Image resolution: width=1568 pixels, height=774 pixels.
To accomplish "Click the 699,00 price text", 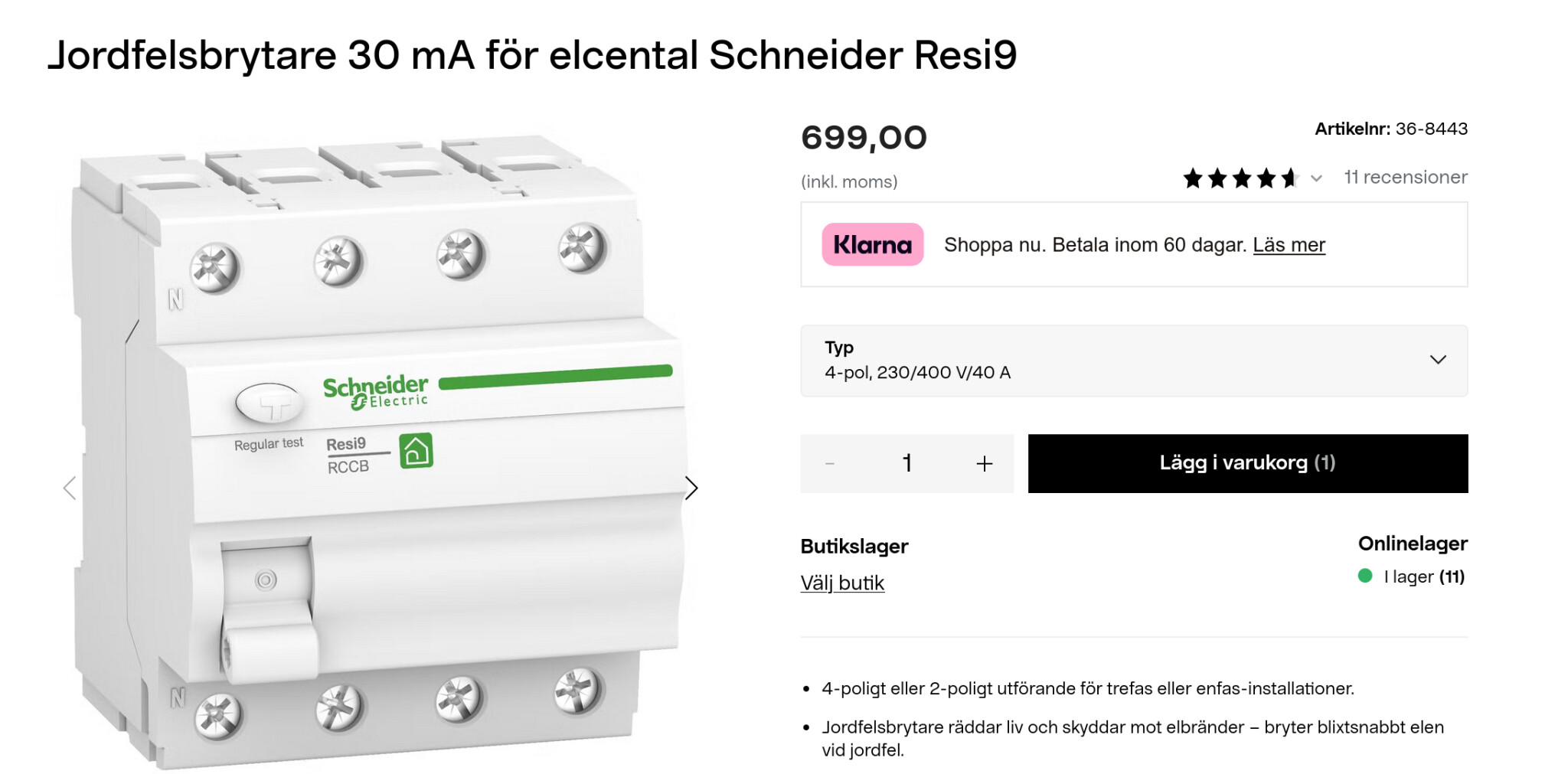I will coord(864,138).
